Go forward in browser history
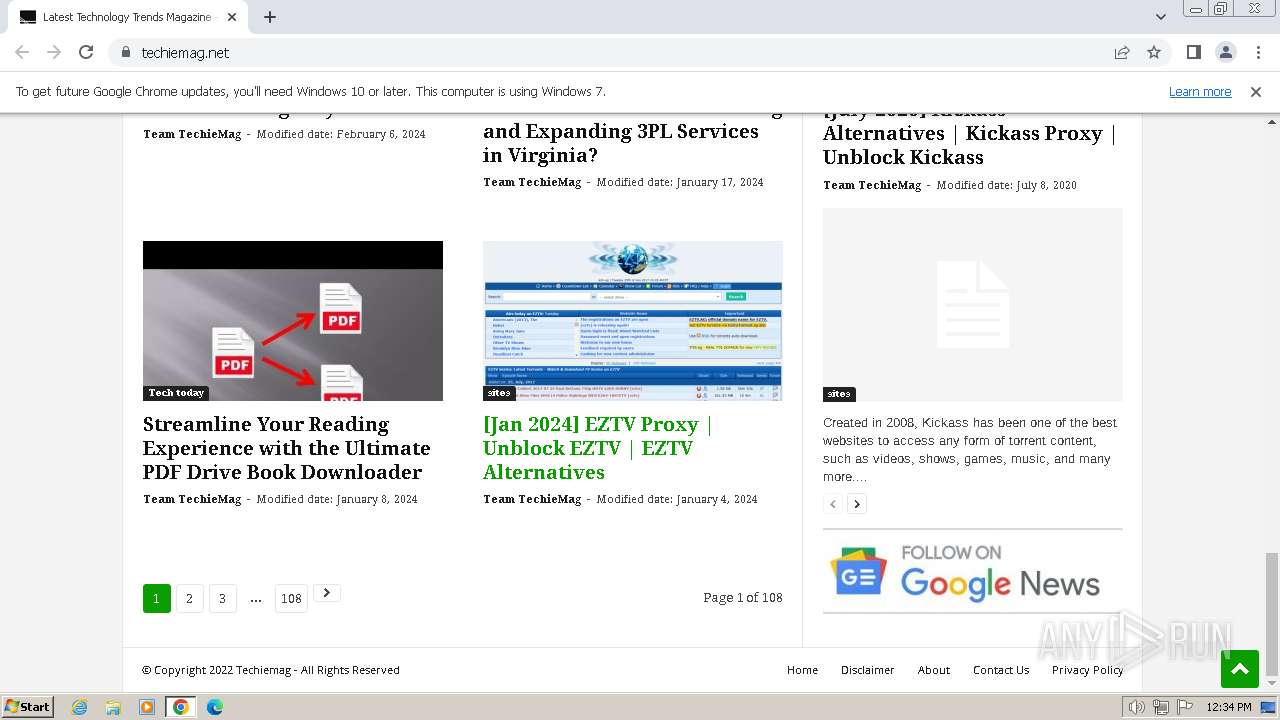 pyautogui.click(x=54, y=52)
